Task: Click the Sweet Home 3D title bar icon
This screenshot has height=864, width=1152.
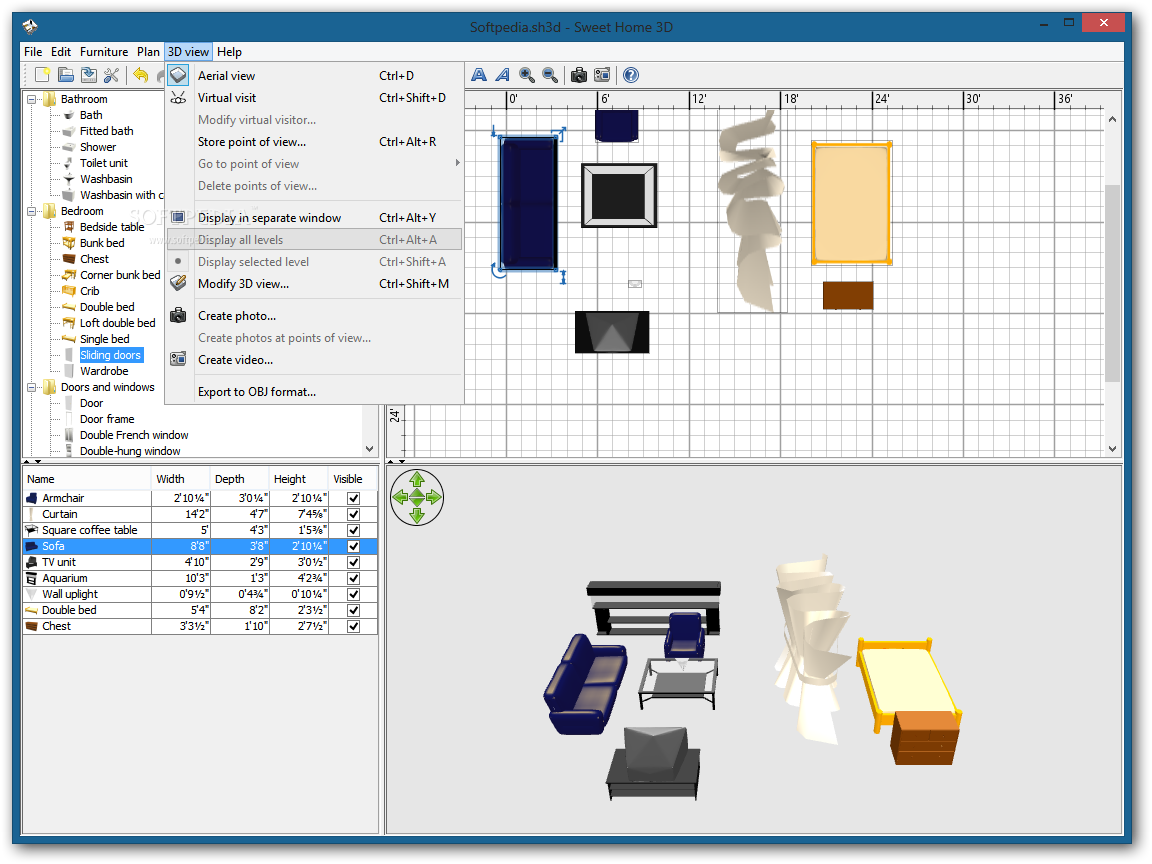Action: (x=30, y=27)
